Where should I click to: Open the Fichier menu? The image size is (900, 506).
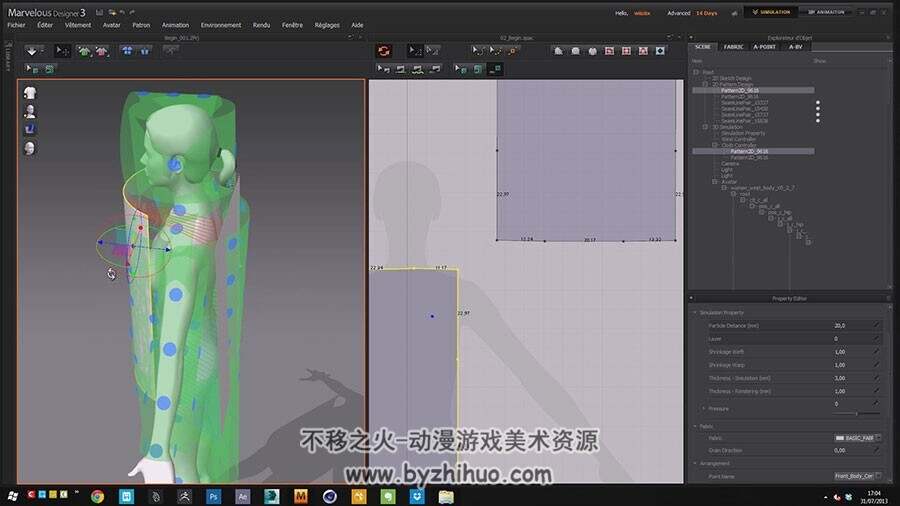(16, 25)
